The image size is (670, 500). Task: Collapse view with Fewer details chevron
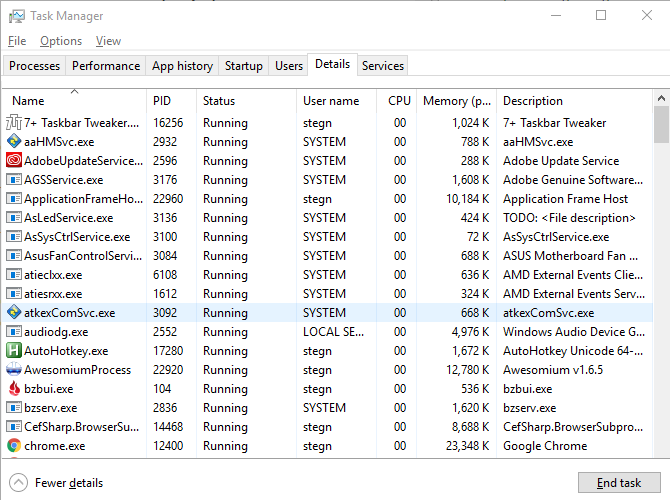click(17, 482)
